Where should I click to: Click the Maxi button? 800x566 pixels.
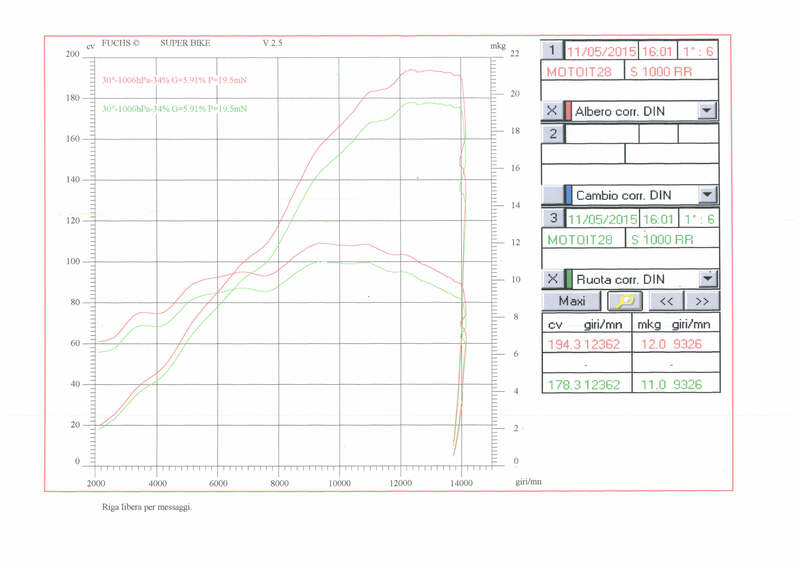pos(572,300)
